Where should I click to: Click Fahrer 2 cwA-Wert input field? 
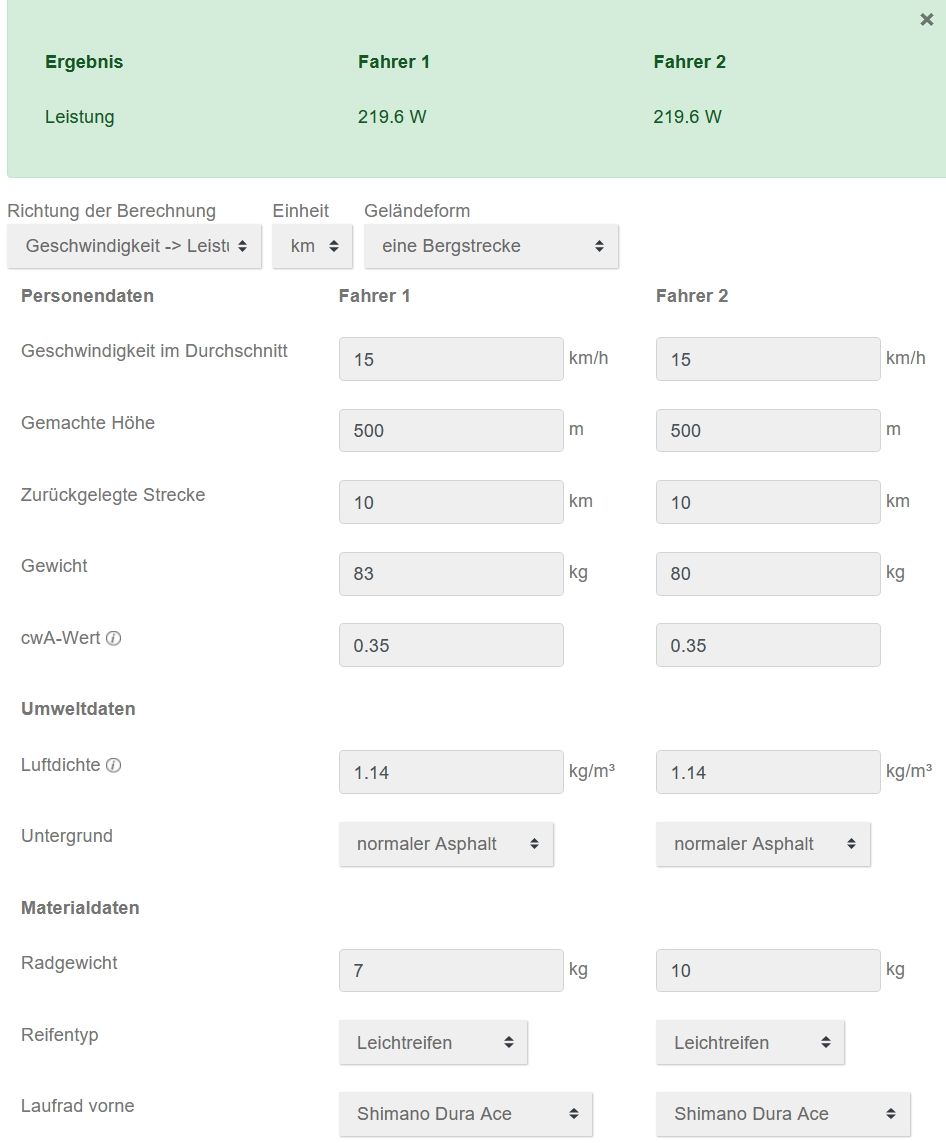(x=768, y=646)
